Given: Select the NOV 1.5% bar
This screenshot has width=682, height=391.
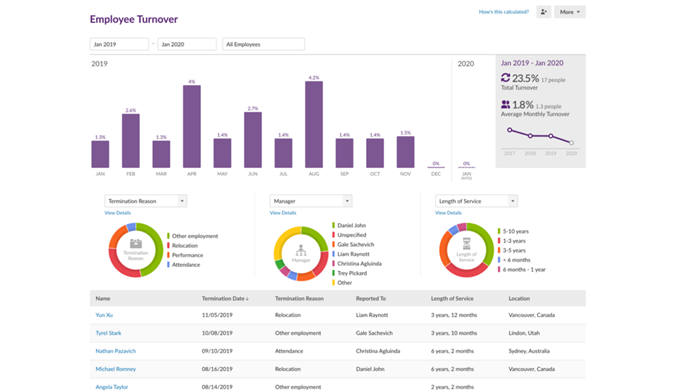Looking at the screenshot, I should click(405, 152).
